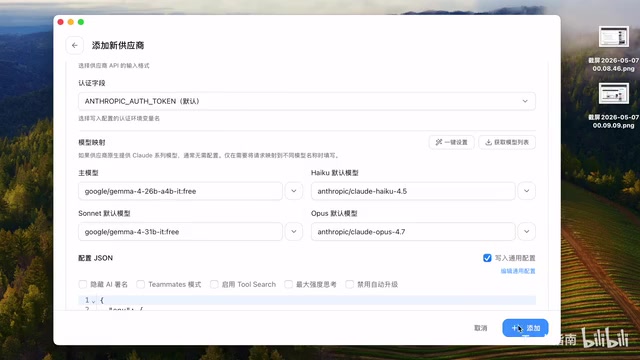Open the 编辑通用配置 link
640x360 pixels.
point(518,271)
